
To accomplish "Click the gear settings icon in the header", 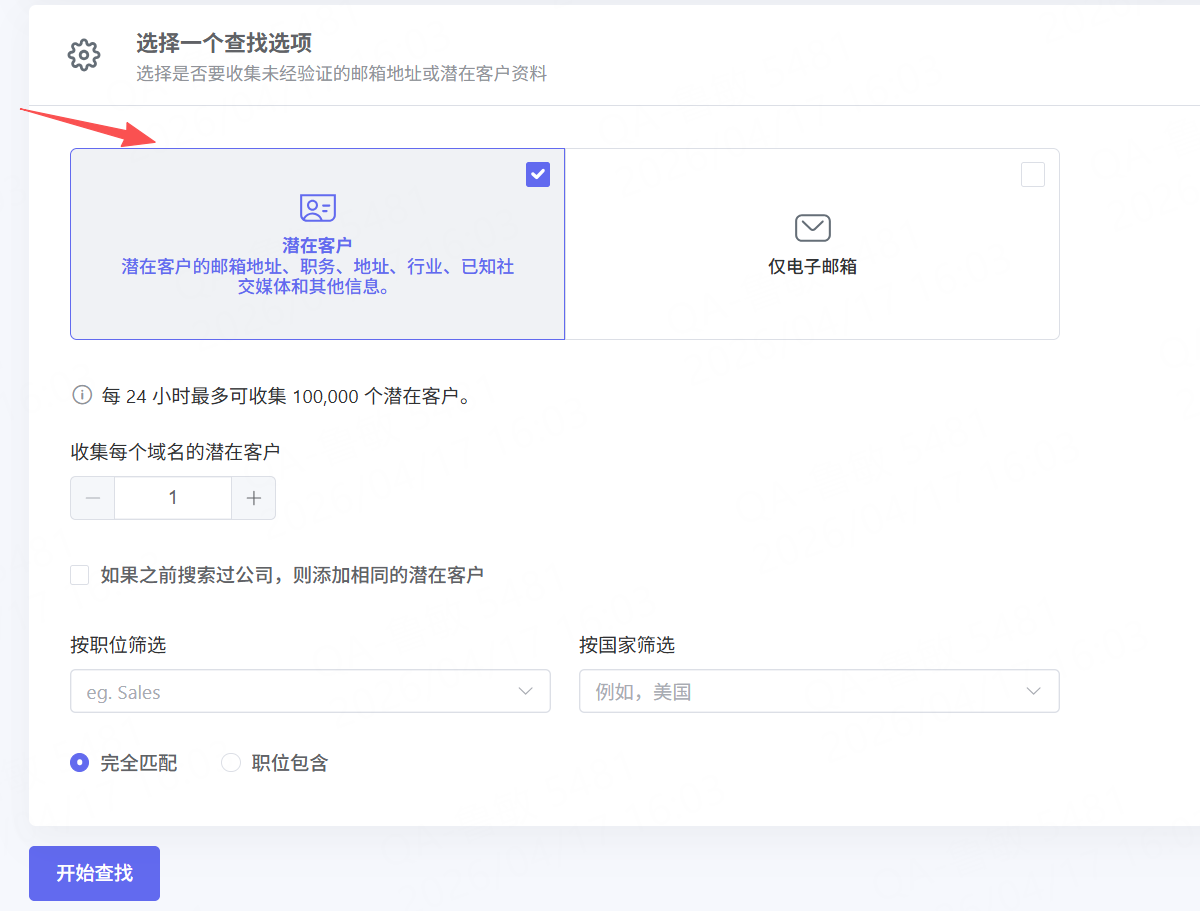I will pos(84,56).
